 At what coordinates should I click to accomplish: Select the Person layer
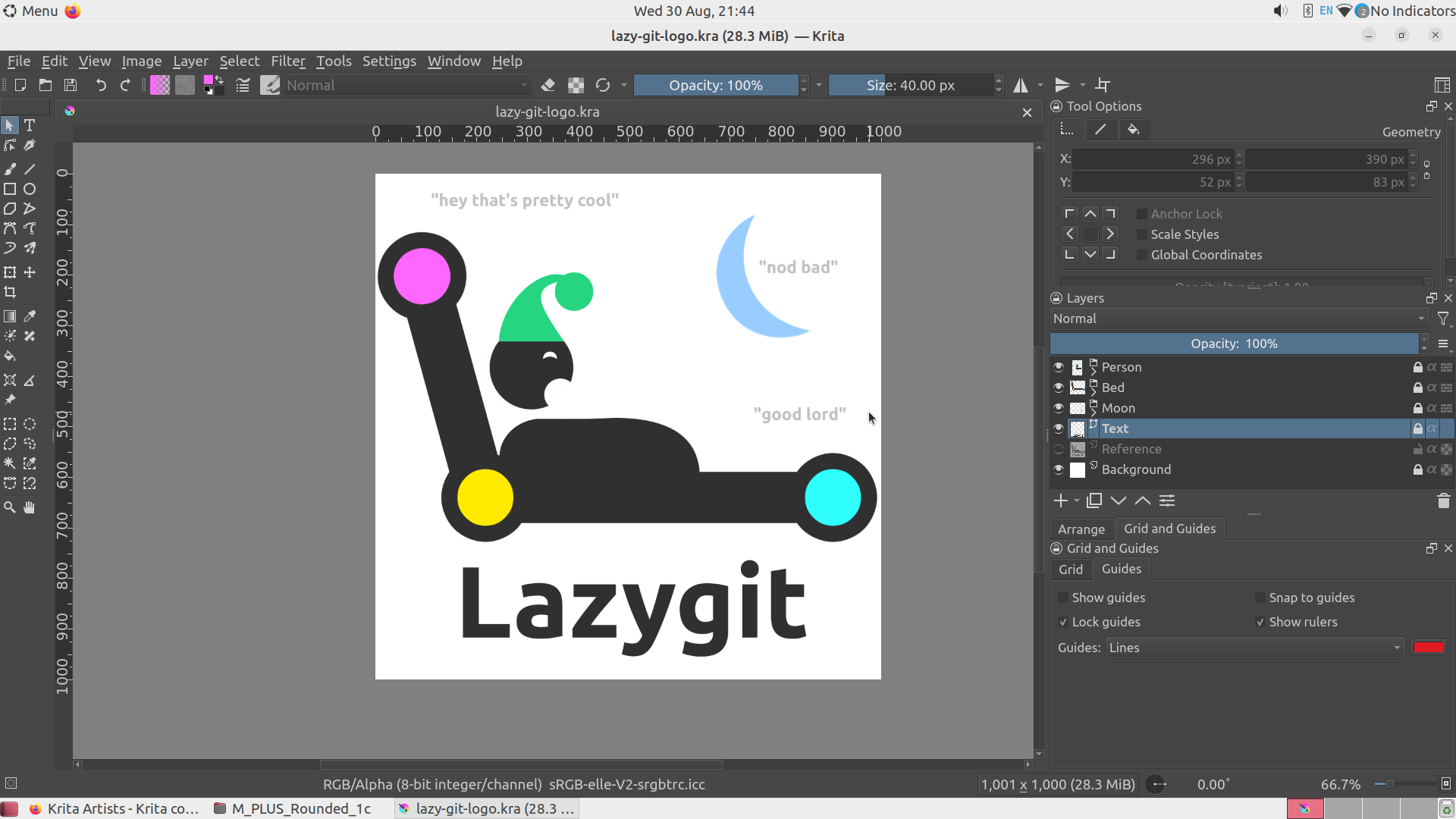pyautogui.click(x=1121, y=367)
